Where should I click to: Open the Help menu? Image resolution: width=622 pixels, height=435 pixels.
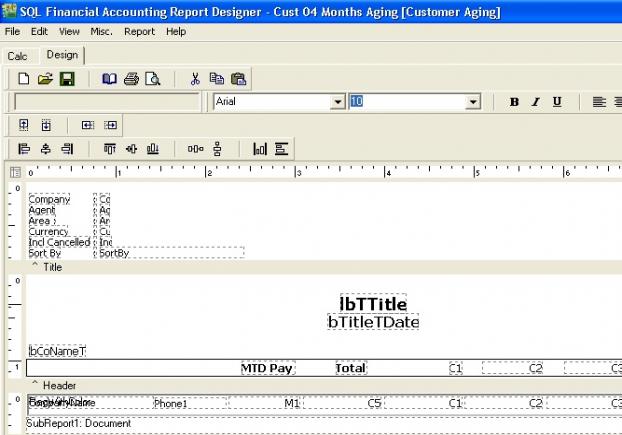176,31
